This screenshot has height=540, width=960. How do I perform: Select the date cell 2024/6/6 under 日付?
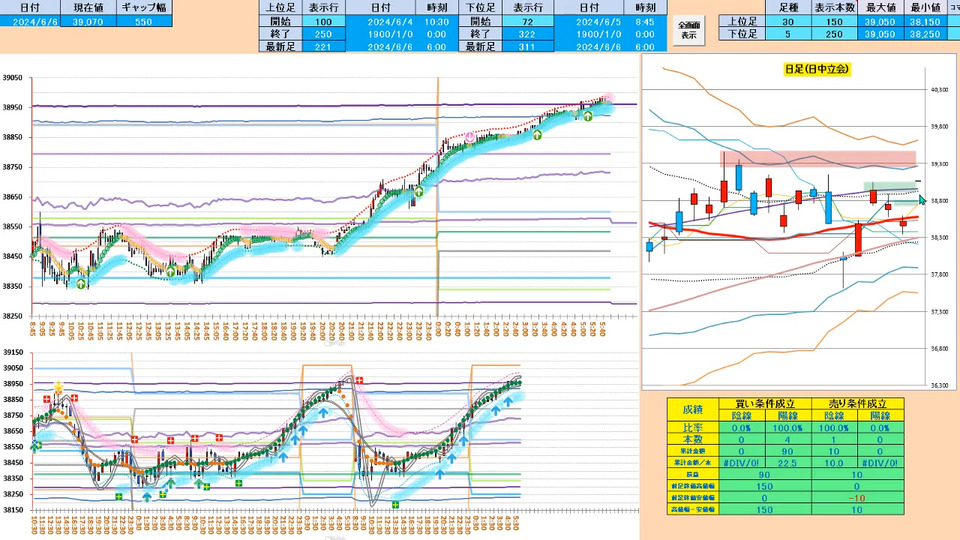point(30,21)
